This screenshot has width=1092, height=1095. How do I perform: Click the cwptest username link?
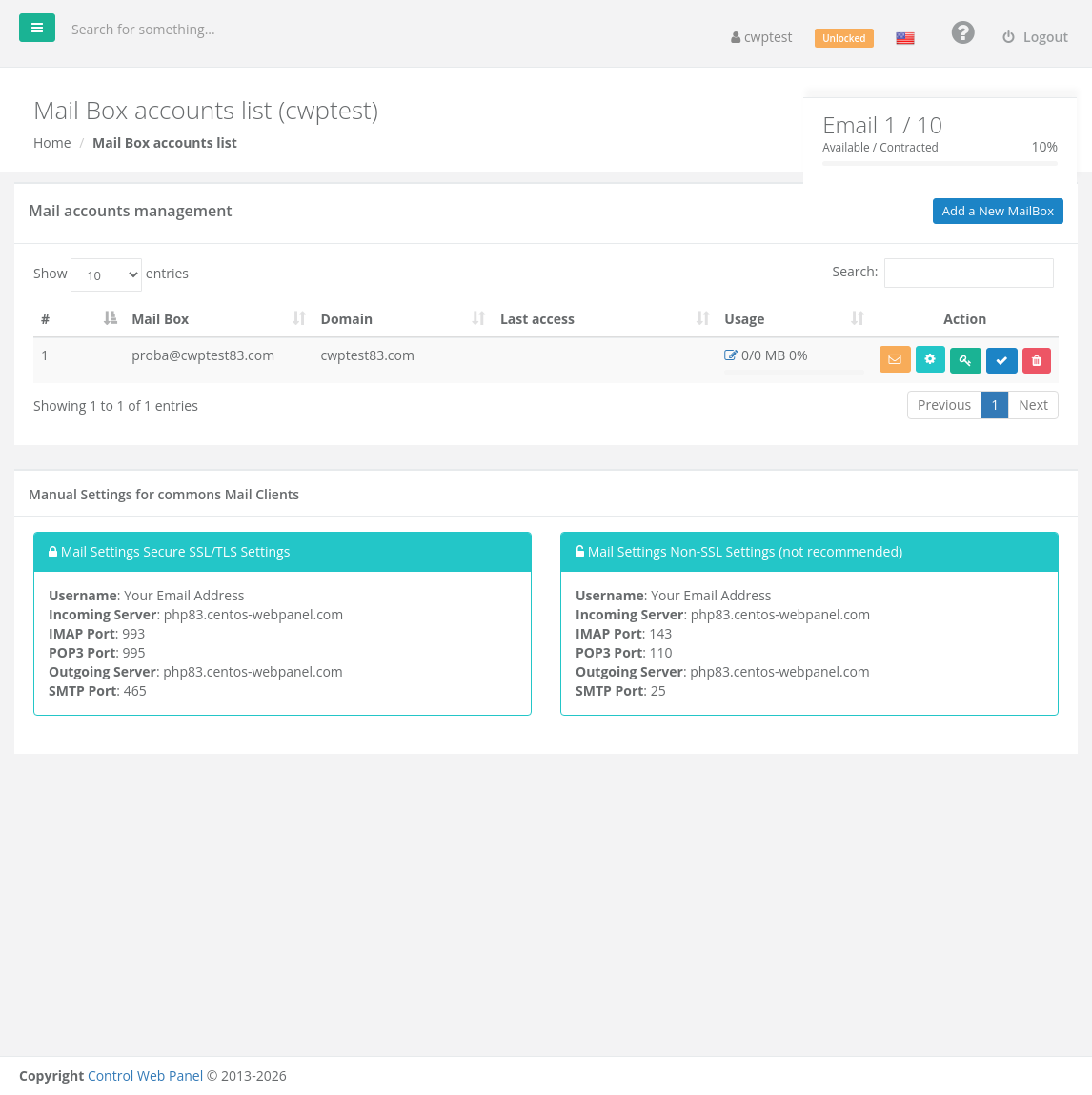click(768, 37)
